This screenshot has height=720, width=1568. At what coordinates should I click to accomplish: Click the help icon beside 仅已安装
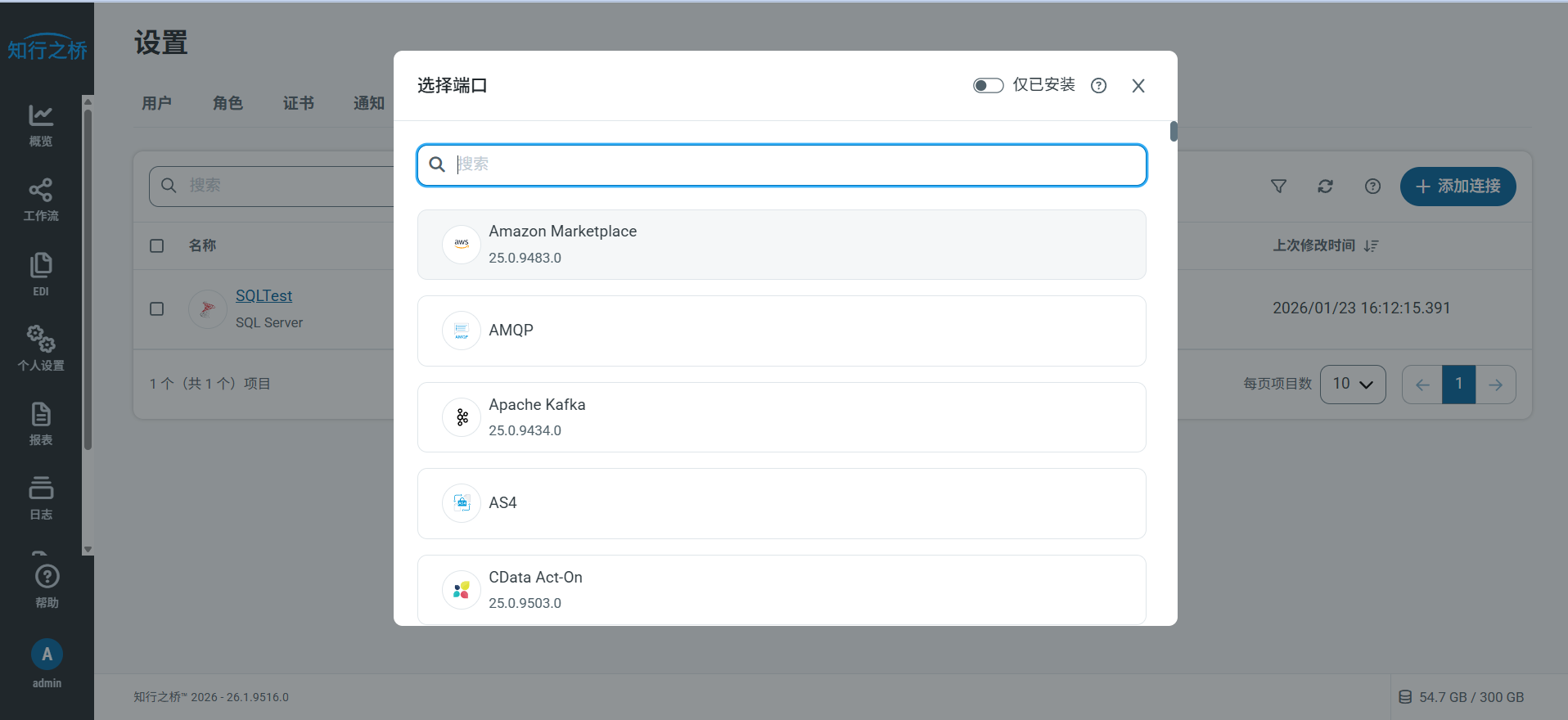[1098, 86]
